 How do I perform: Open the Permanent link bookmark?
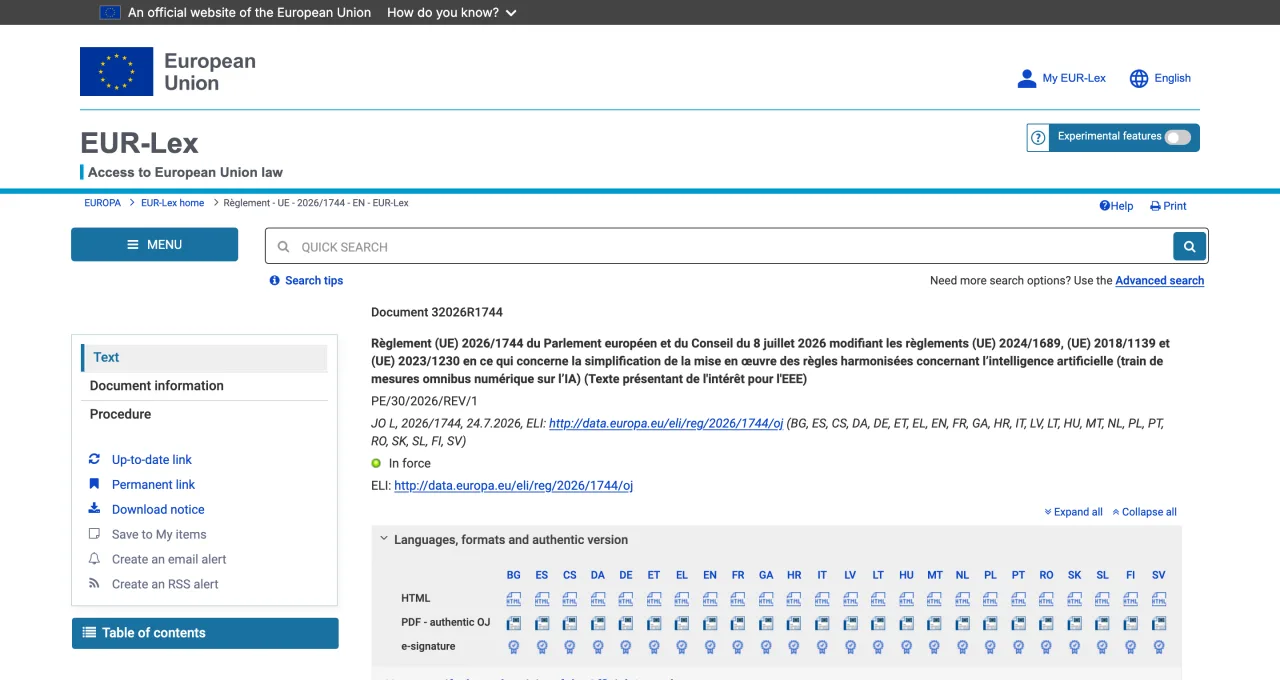coord(153,485)
